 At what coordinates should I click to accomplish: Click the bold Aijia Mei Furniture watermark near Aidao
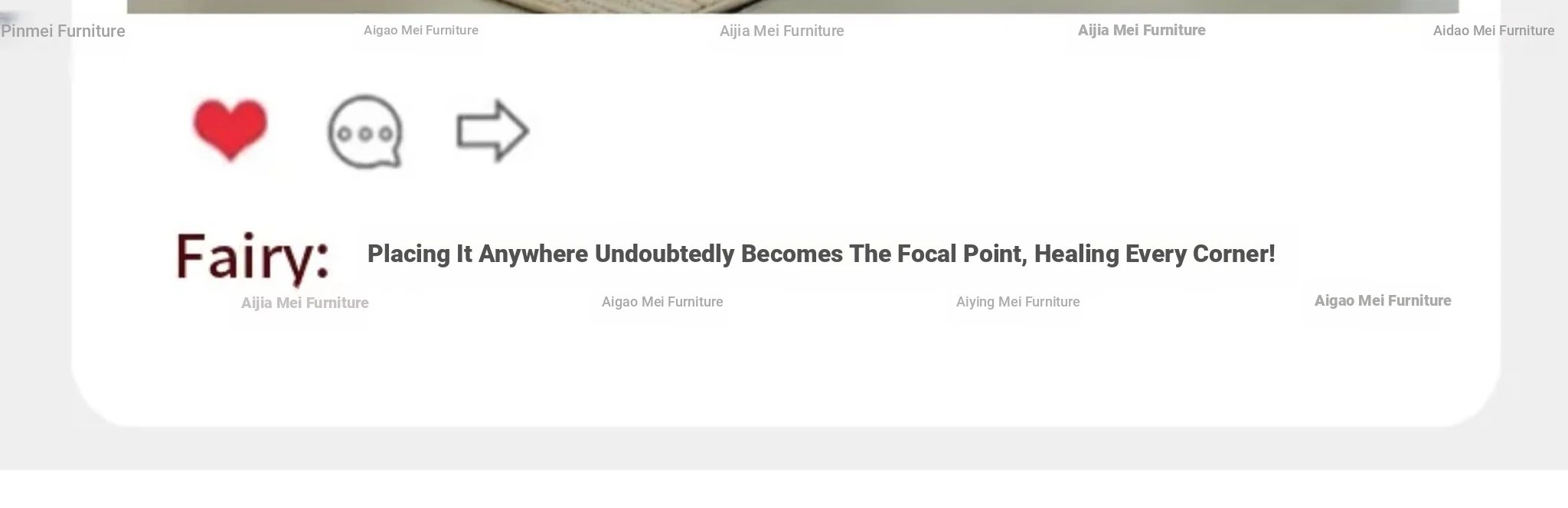1142,31
